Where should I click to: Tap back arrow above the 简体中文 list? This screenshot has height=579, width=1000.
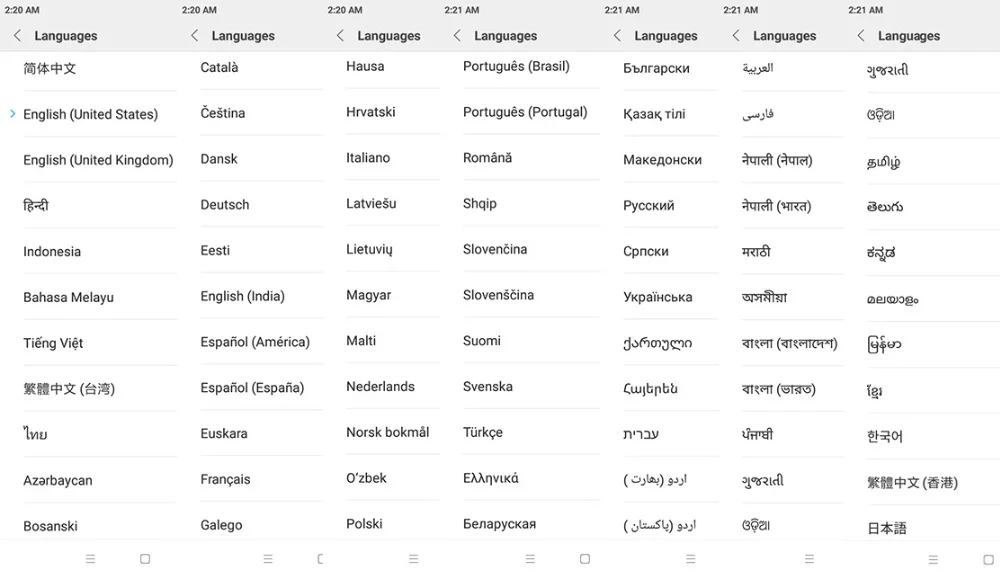tap(17, 36)
